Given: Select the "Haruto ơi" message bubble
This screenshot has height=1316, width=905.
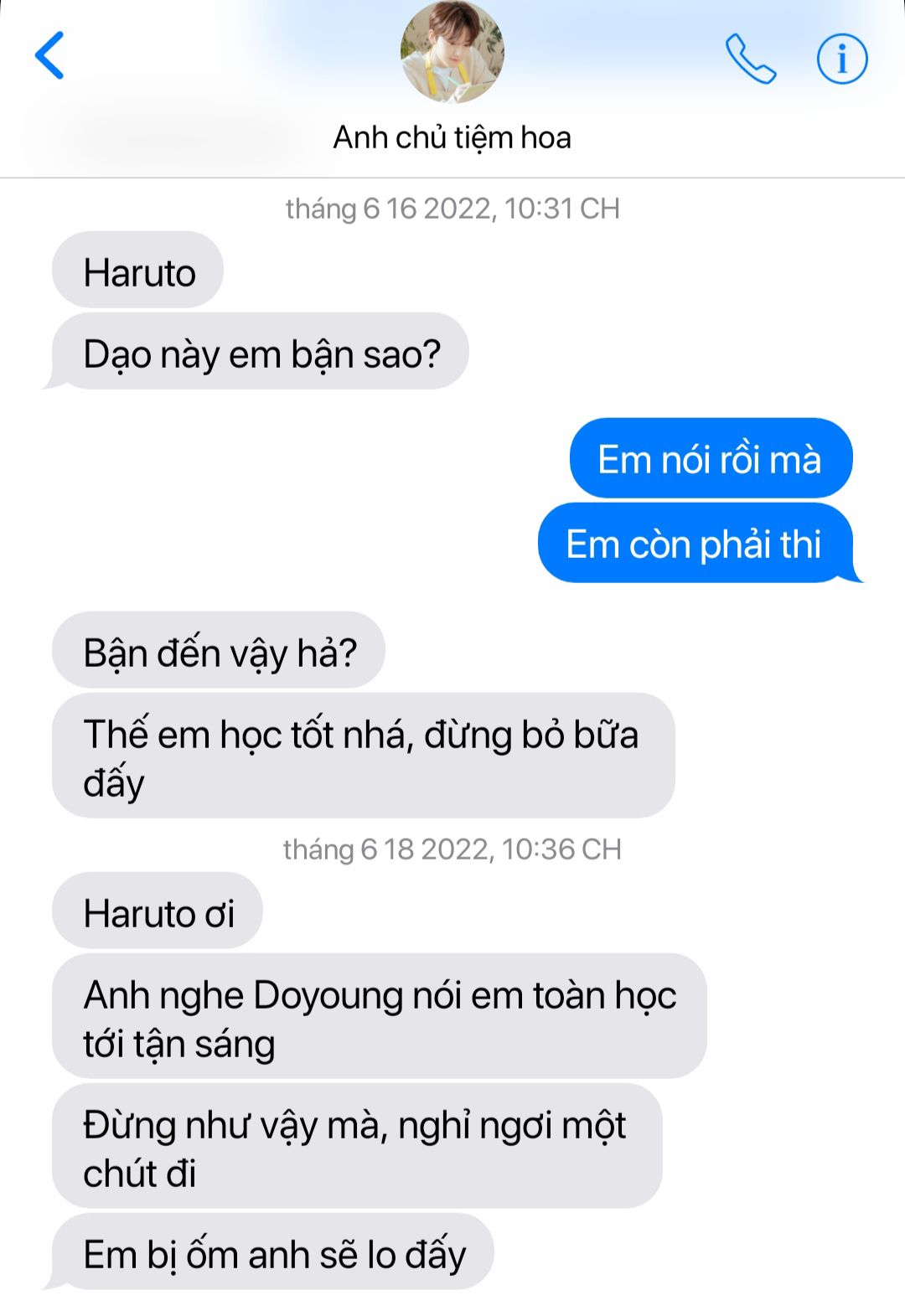Looking at the screenshot, I should [x=158, y=911].
